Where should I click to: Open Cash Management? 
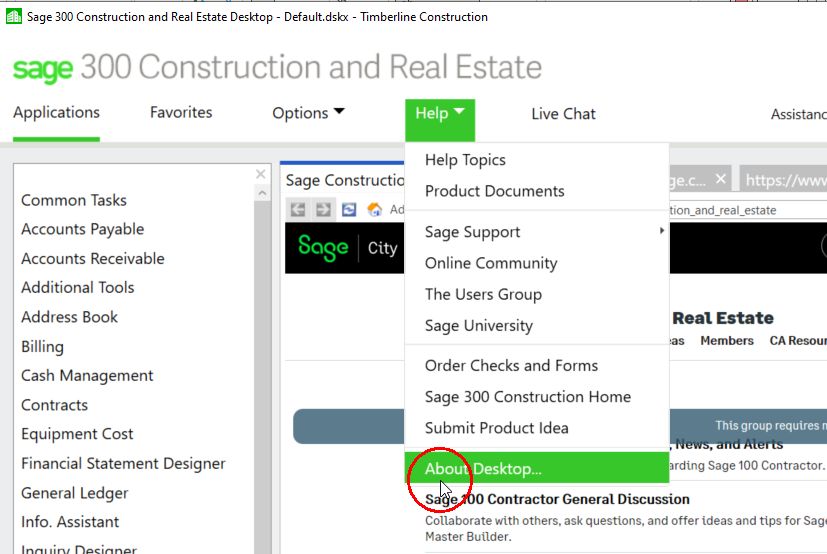click(87, 376)
